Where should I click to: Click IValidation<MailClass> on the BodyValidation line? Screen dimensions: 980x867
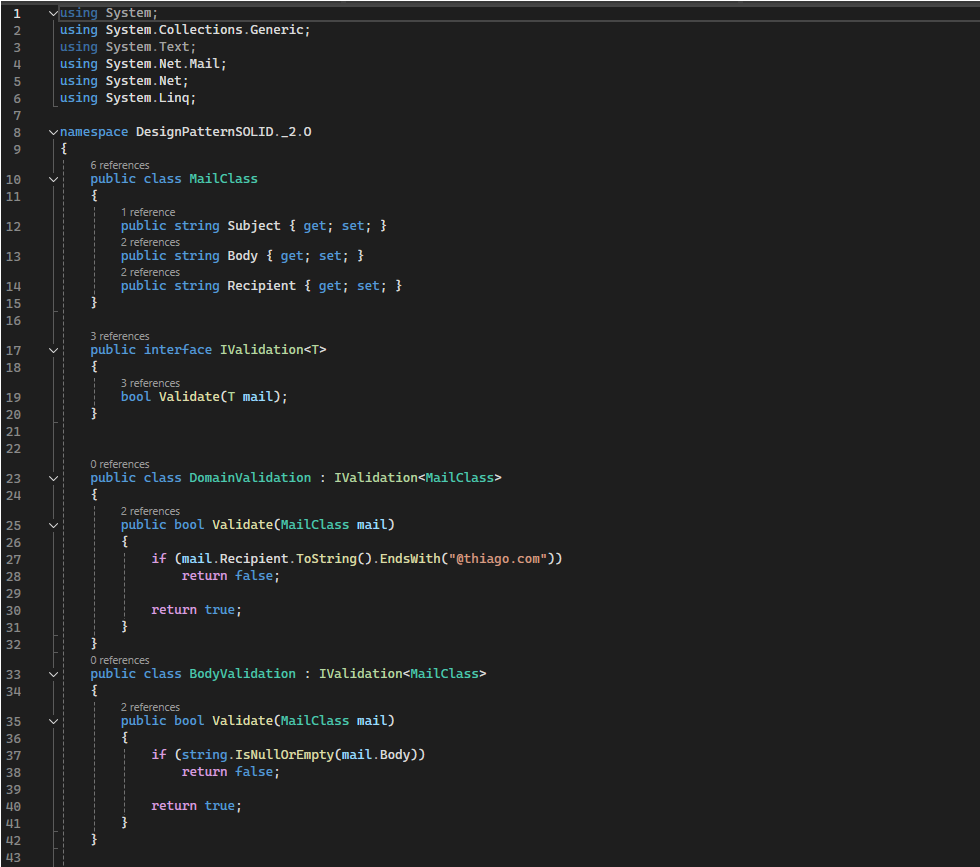pyautogui.click(x=402, y=674)
